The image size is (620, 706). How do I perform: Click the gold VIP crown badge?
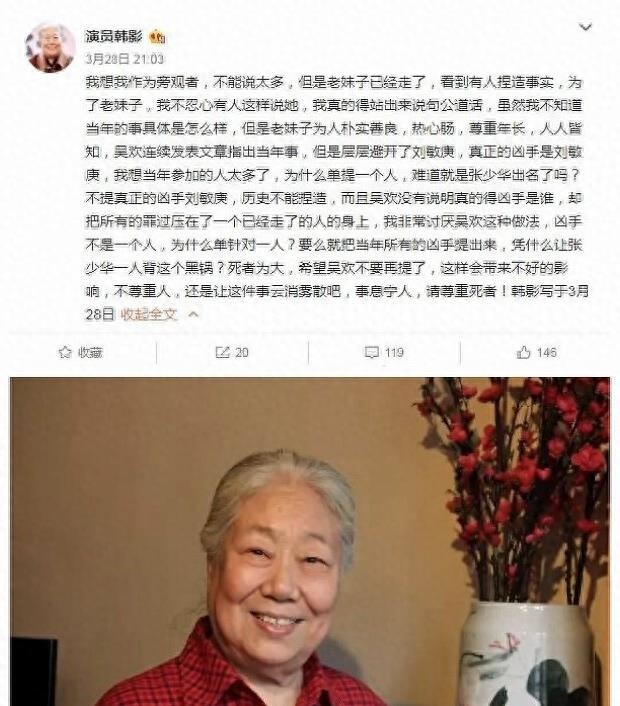pyautogui.click(x=157, y=37)
